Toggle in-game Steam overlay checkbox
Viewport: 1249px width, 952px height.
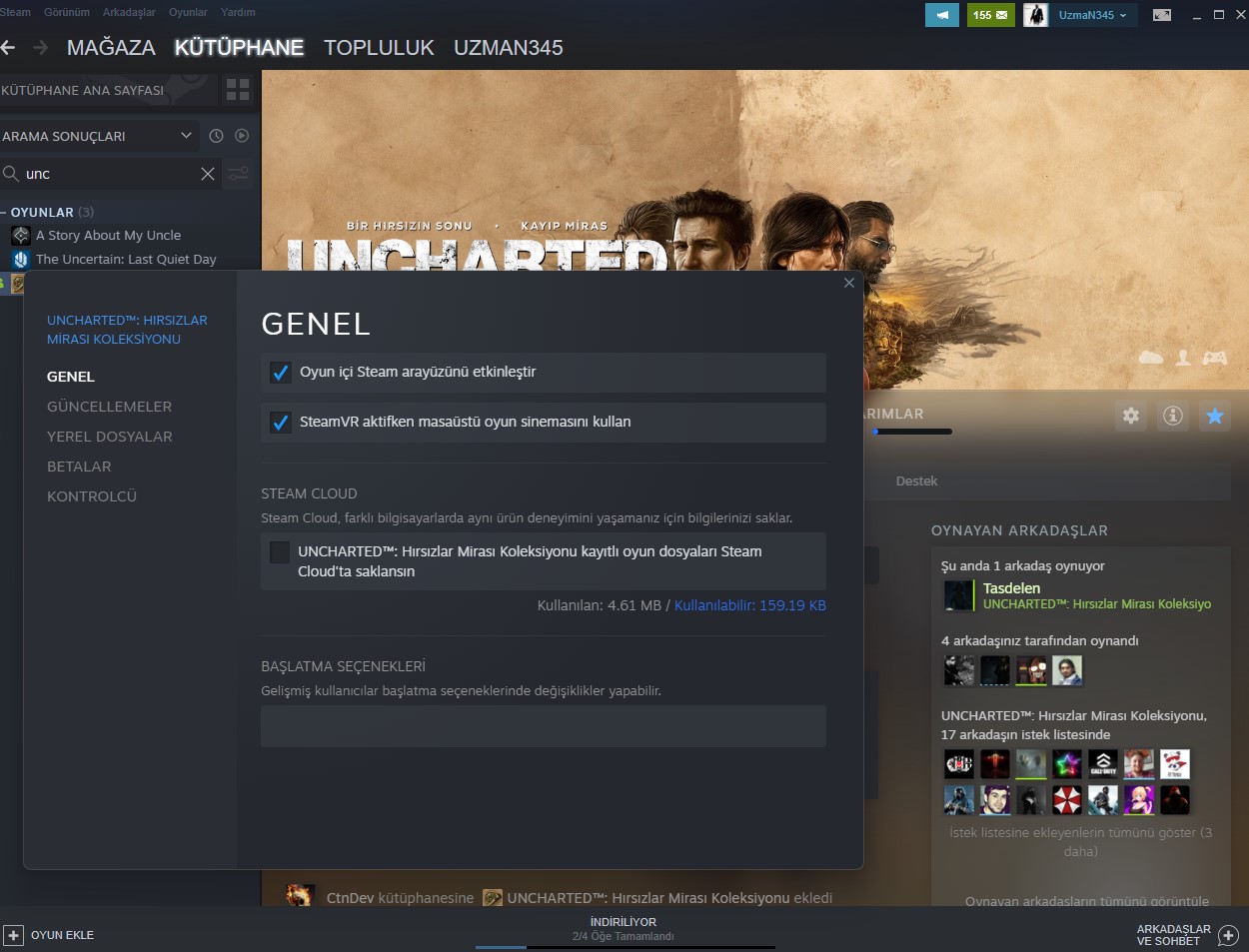(281, 373)
